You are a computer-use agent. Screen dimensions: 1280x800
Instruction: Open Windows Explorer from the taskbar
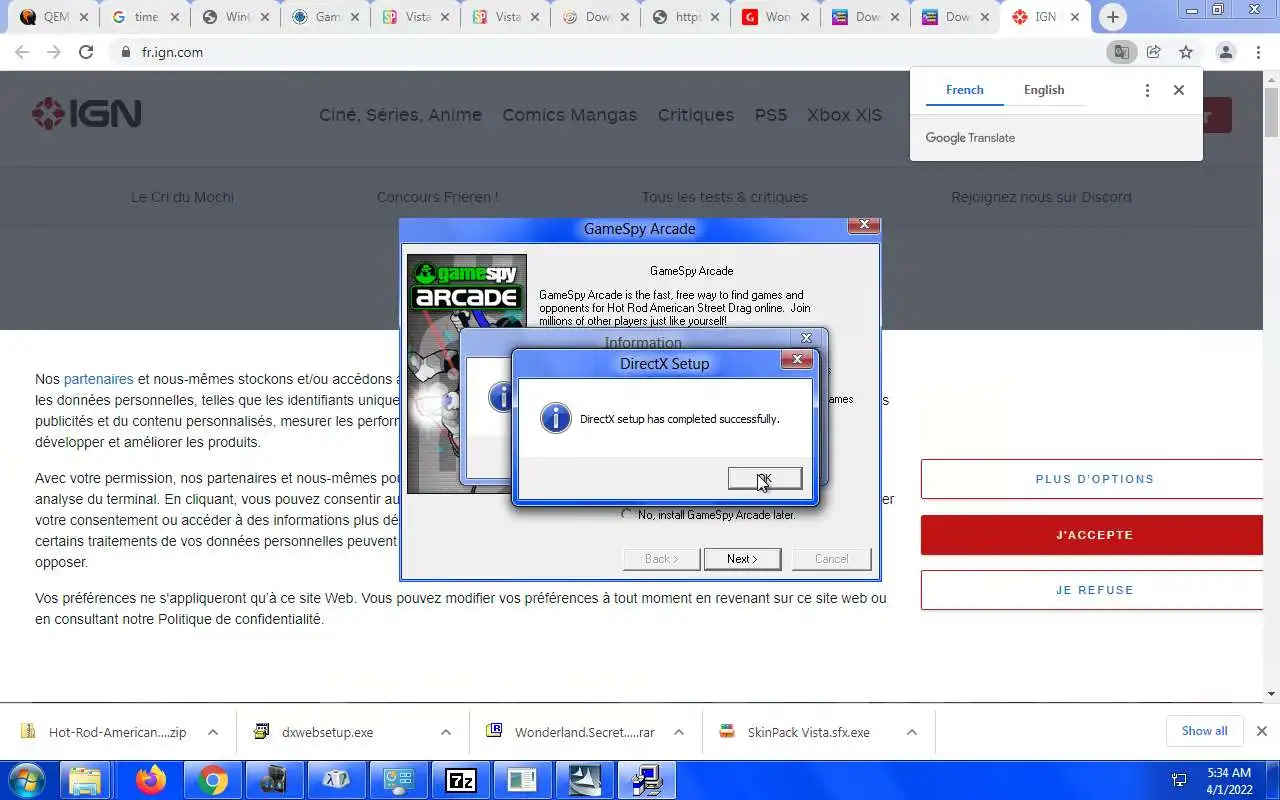coord(86,780)
